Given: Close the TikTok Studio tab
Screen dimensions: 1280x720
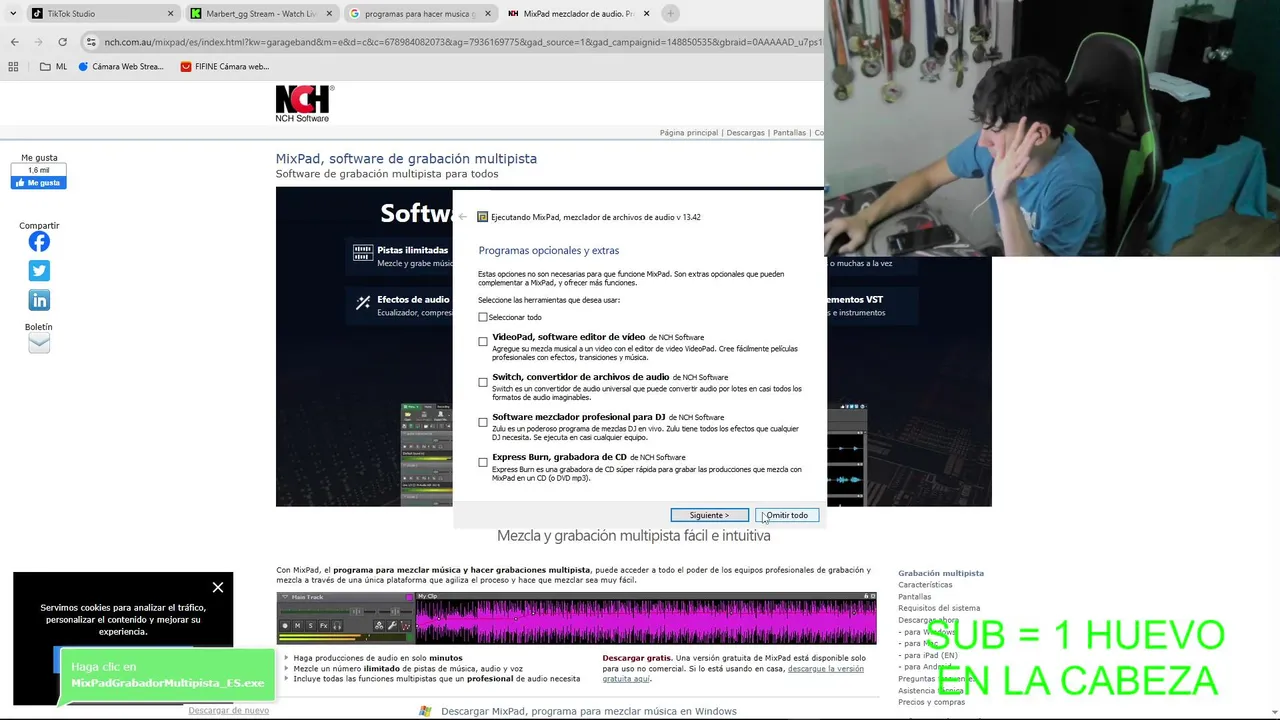Looking at the screenshot, I should (x=170, y=14).
